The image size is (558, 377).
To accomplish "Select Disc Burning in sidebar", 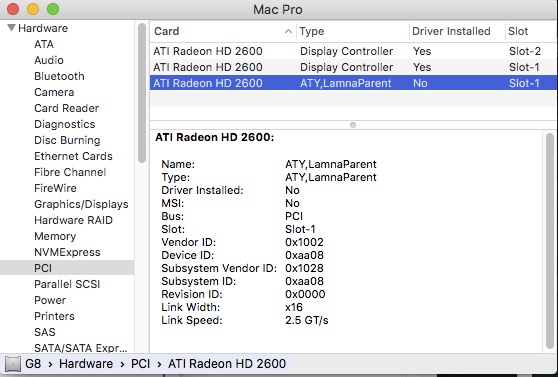I will pos(67,140).
